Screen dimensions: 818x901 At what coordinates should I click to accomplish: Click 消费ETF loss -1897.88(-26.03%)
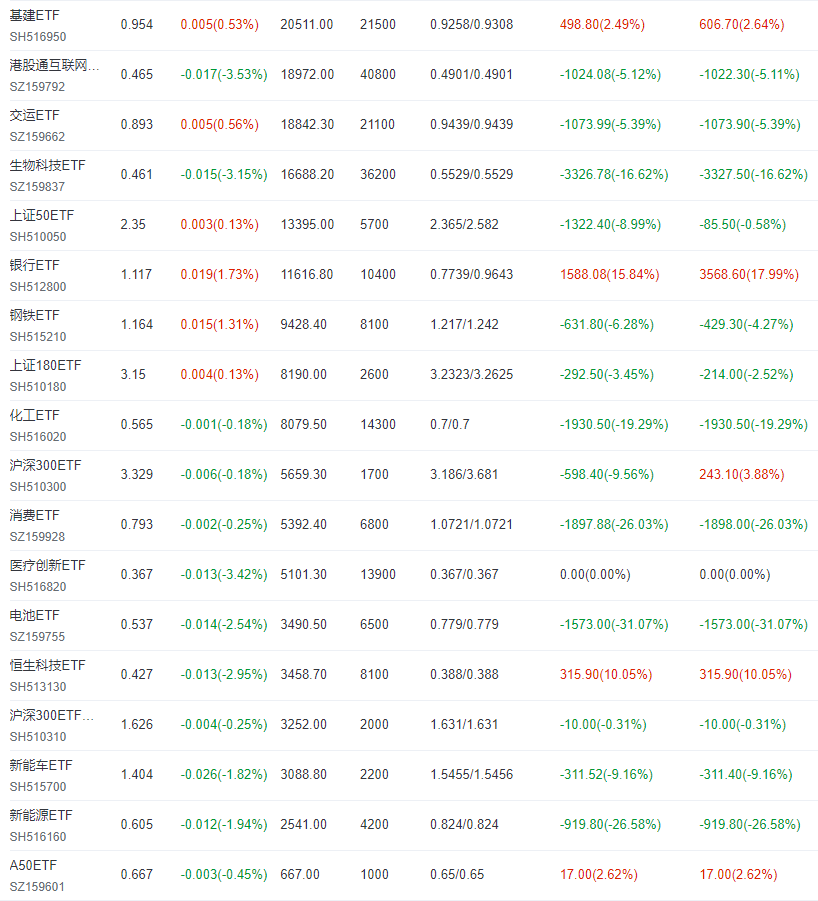(x=614, y=525)
